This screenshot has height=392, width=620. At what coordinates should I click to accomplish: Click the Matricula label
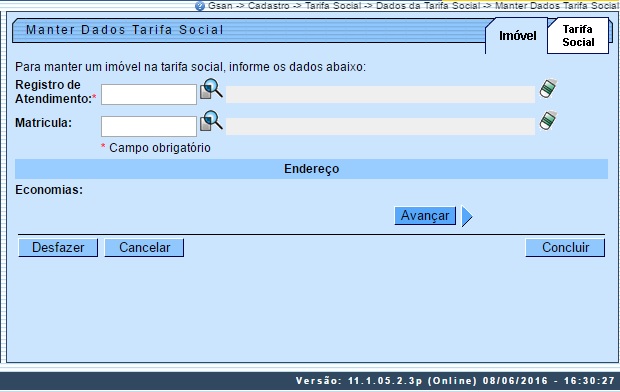coord(43,123)
